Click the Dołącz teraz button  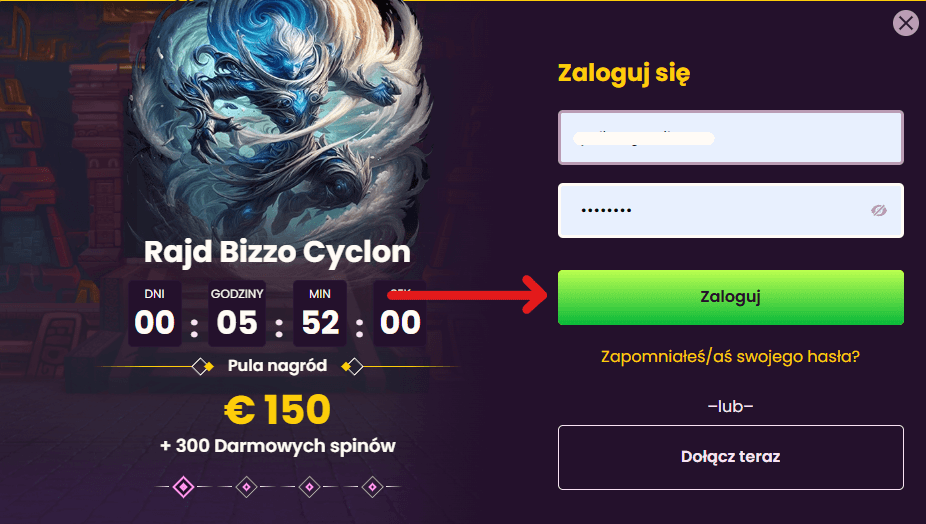click(x=731, y=457)
